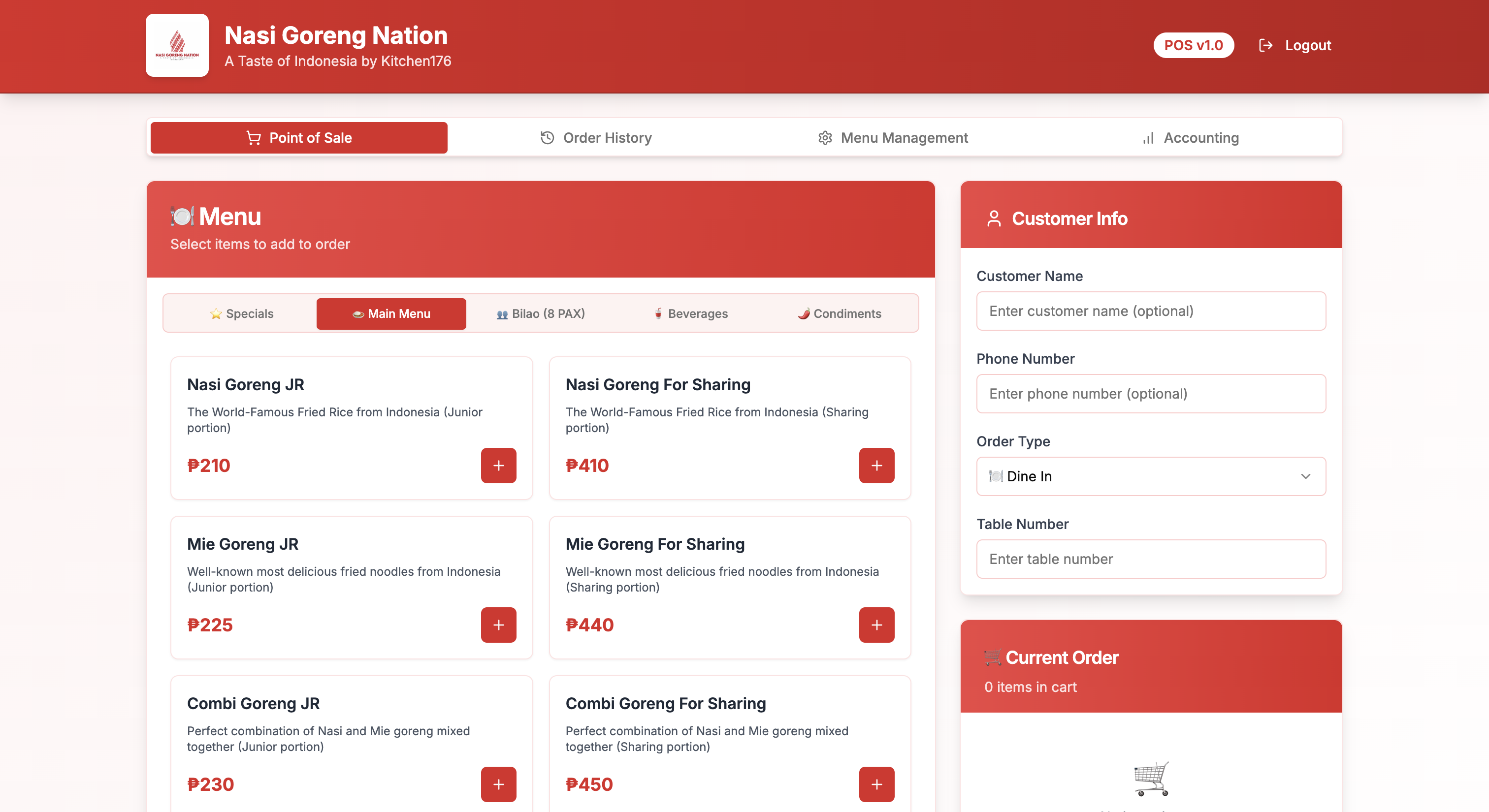Add Nasi Goreng For Sharing to order
The image size is (1489, 812).
[876, 465]
